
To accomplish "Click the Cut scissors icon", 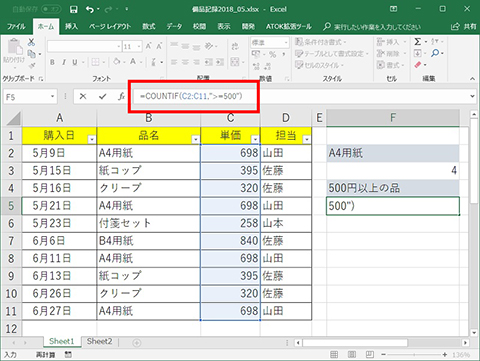I will 31,42.
